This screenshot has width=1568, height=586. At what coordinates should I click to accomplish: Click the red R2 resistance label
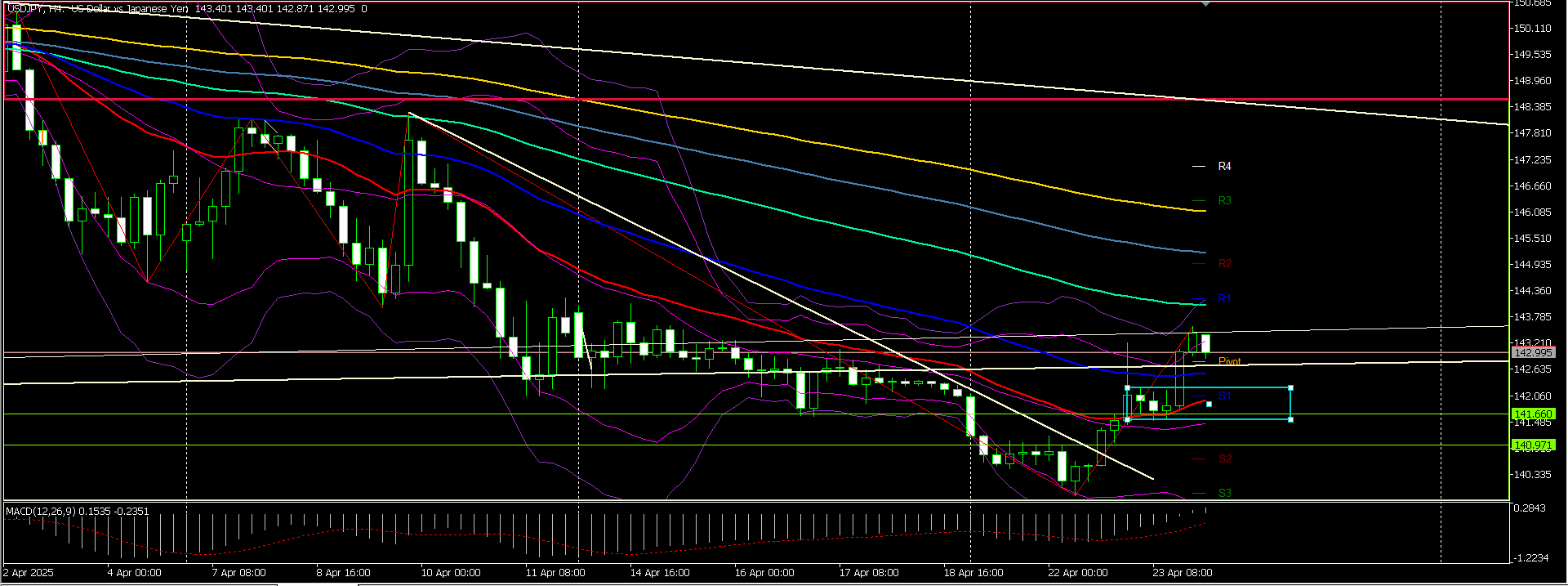[x=1224, y=264]
